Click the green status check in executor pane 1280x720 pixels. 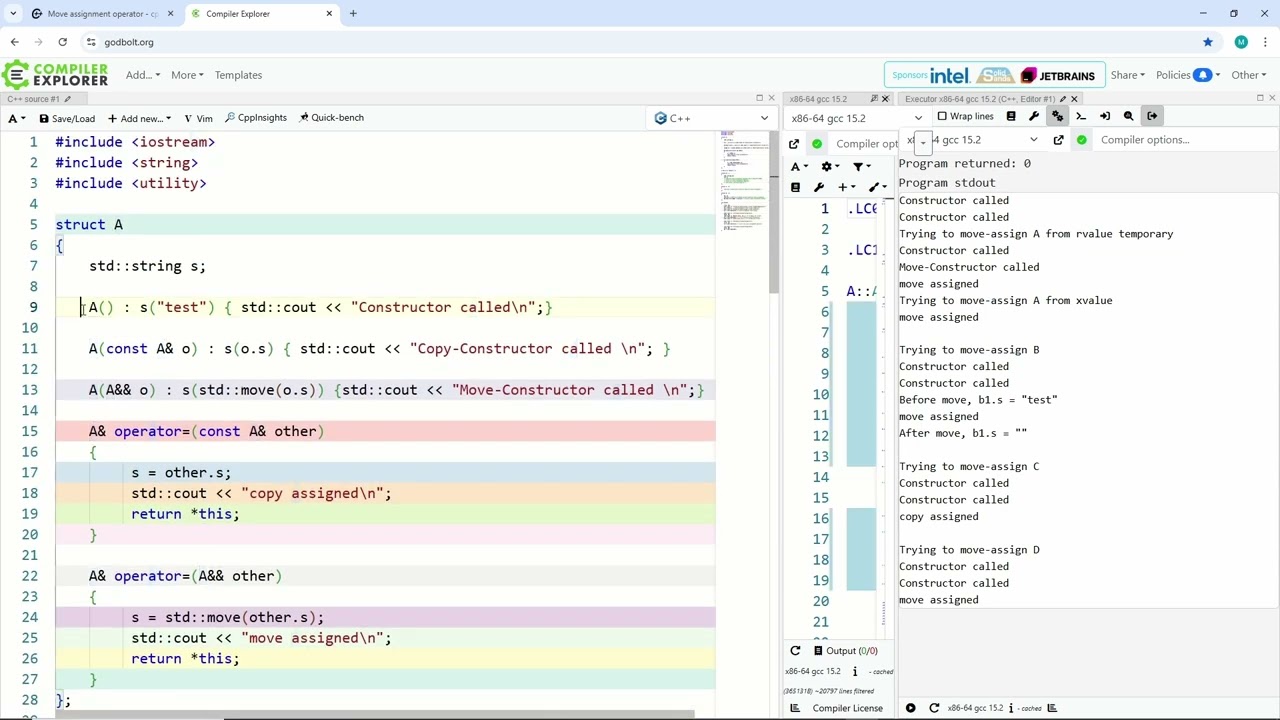pyautogui.click(x=1081, y=140)
